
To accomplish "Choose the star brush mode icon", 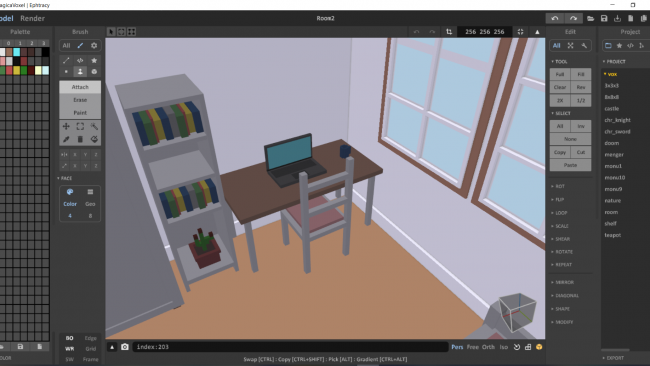I will (x=94, y=61).
